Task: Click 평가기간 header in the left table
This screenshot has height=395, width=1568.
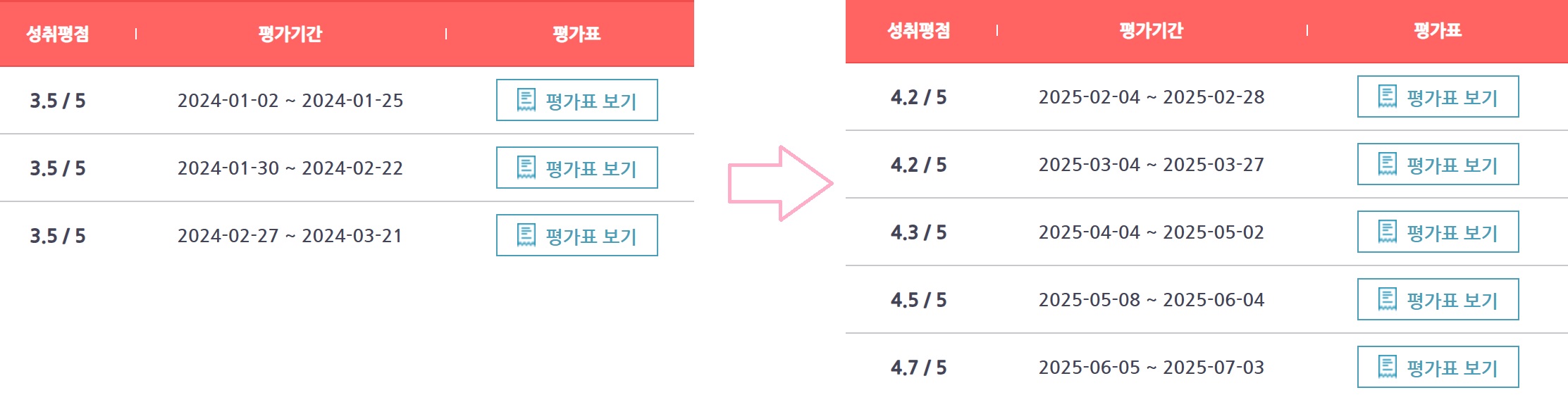Action: pos(290,34)
